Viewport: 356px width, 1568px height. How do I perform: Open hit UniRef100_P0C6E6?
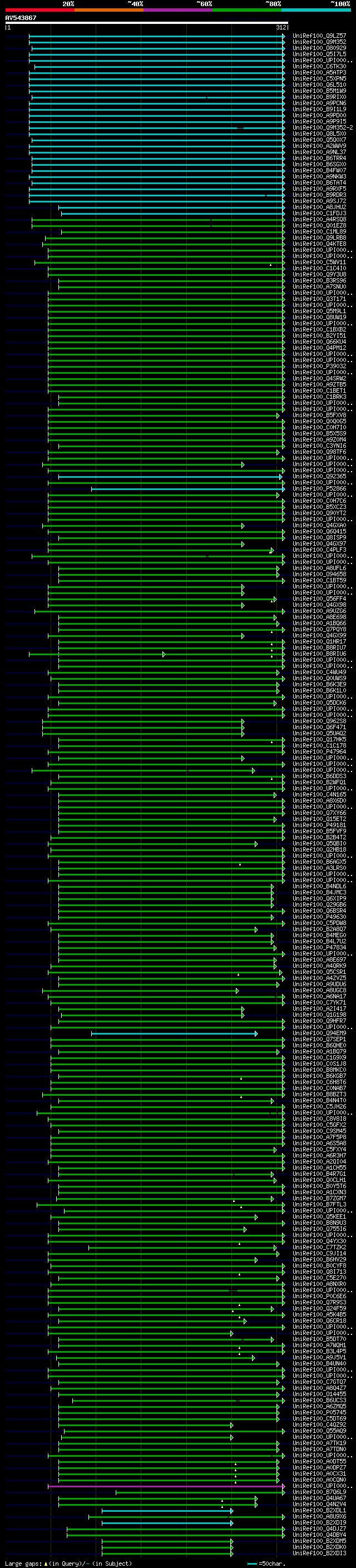click(x=319, y=1297)
